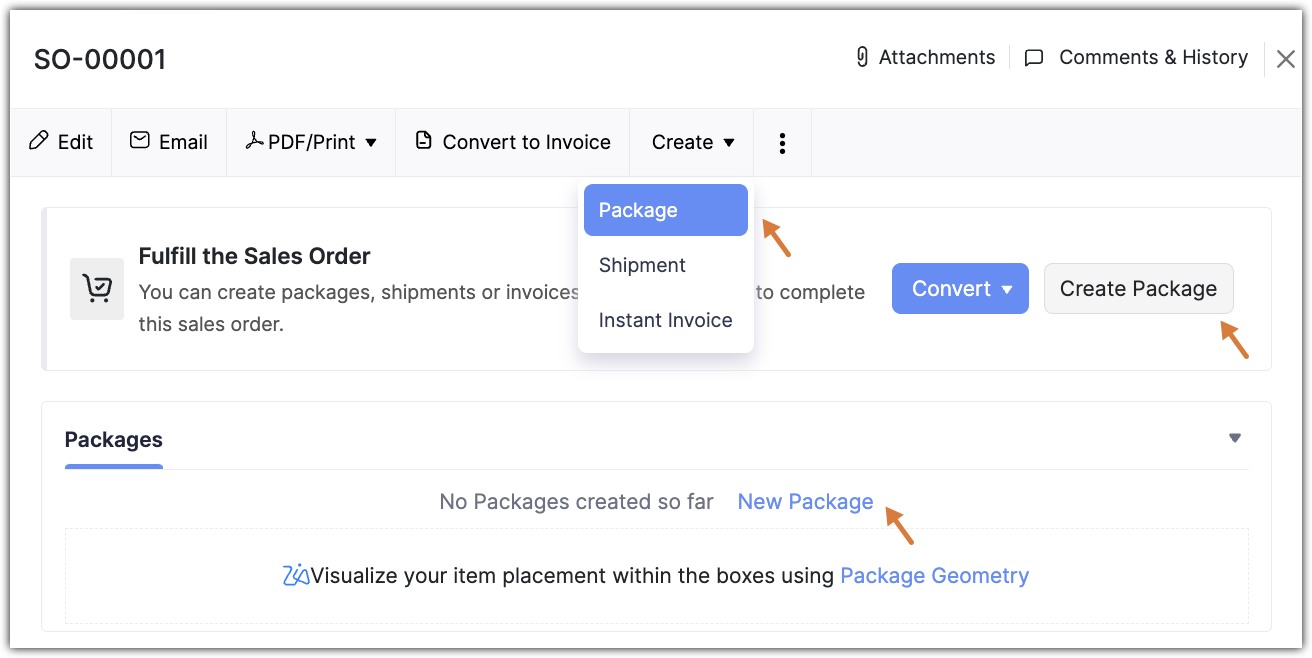Open the Comments & History speech bubble icon
This screenshot has width=1312, height=658.
(x=1035, y=58)
